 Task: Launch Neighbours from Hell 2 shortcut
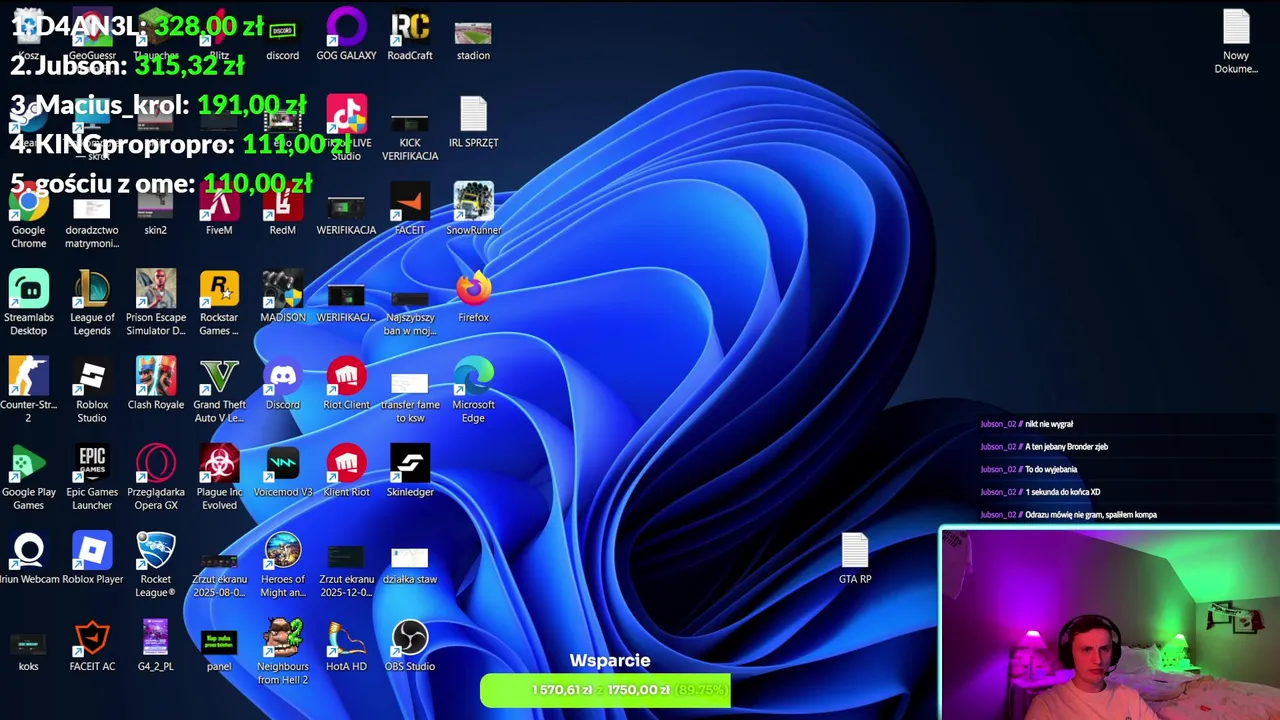283,652
